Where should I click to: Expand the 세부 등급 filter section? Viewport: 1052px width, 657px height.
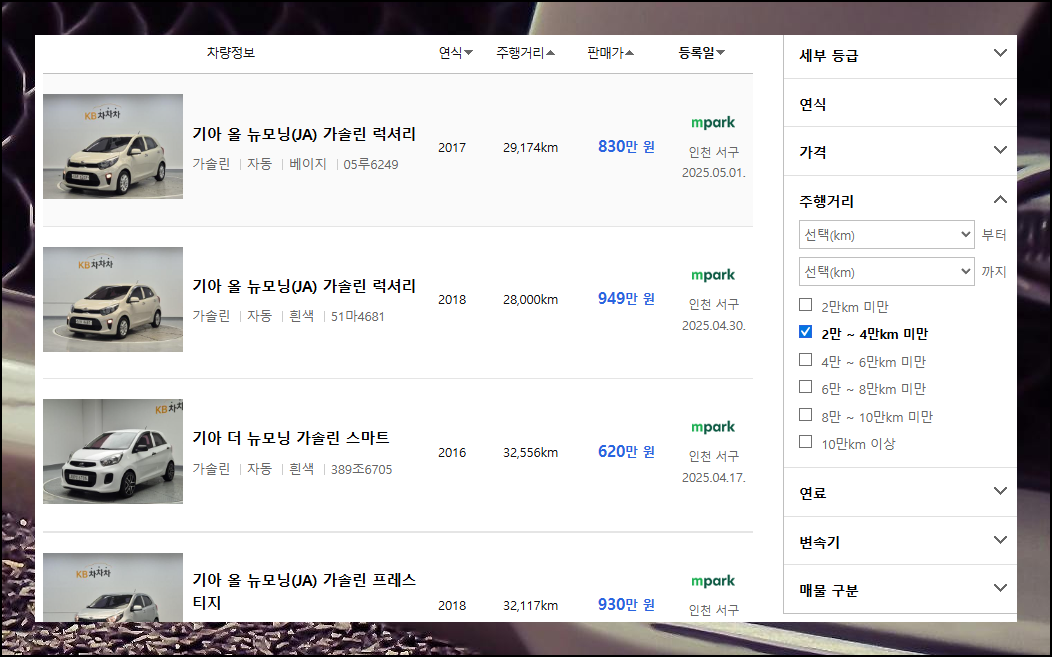(900, 56)
